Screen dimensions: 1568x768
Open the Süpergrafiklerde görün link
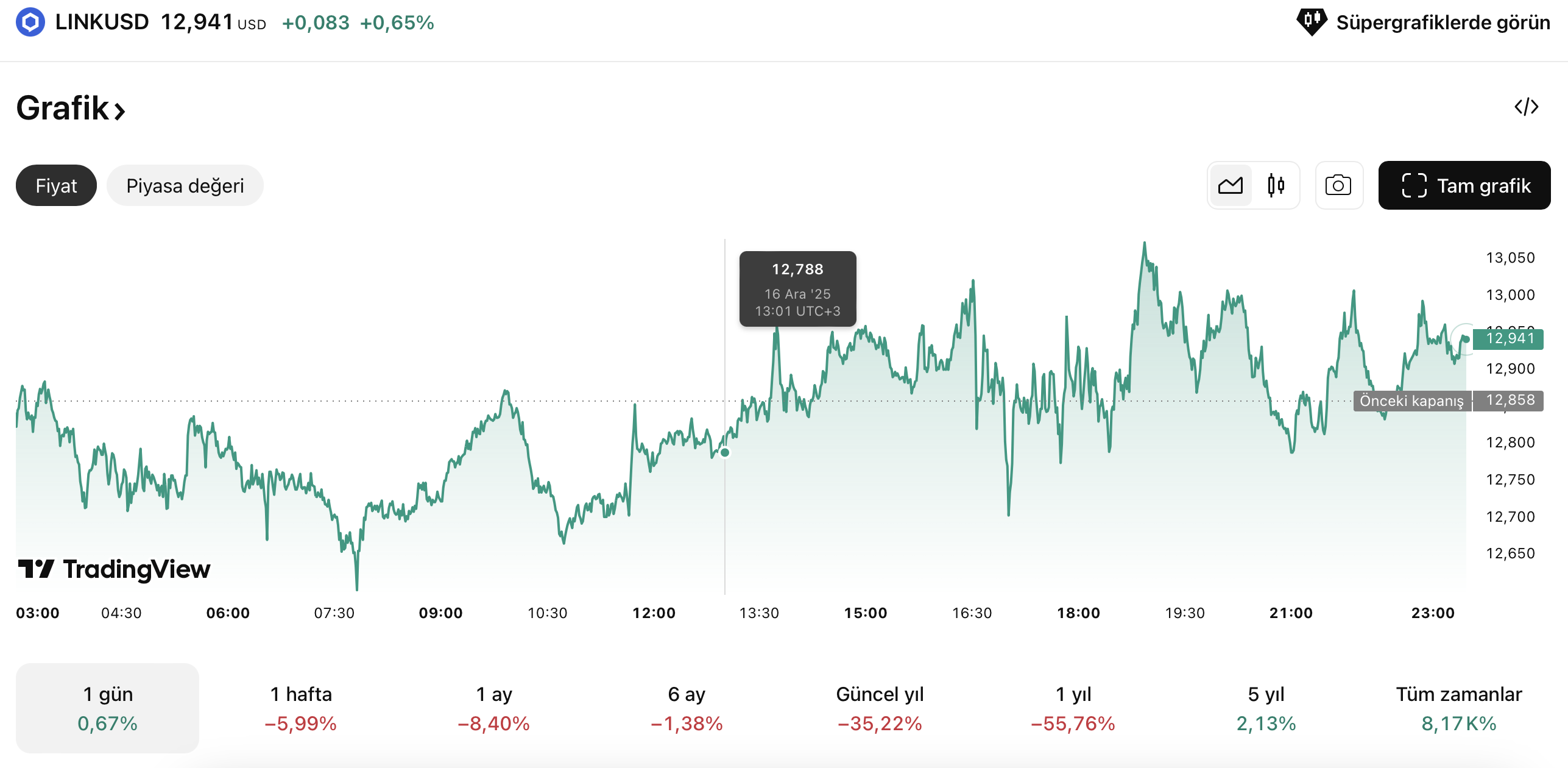pos(1443,23)
